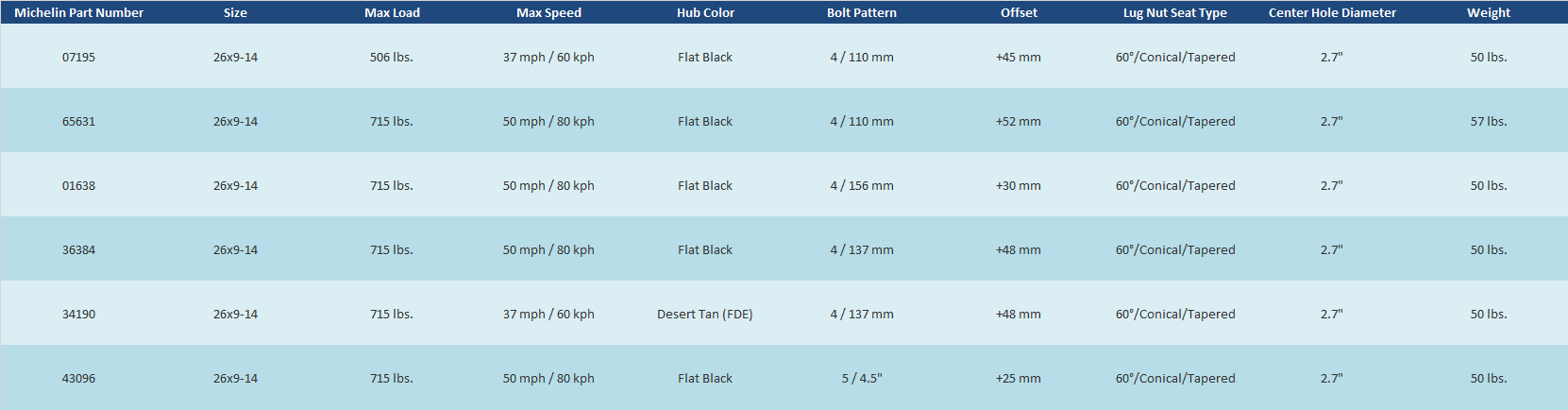The height and width of the screenshot is (410, 1568).
Task: Click the Lug Nut Seat Type header
Action: click(x=1175, y=12)
